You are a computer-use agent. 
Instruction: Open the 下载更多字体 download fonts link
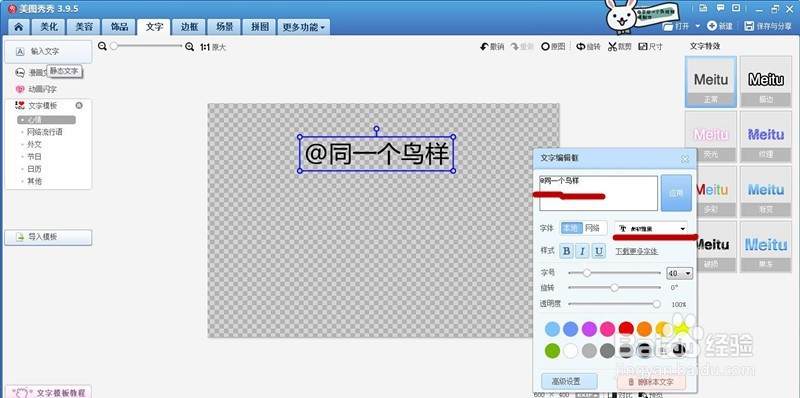point(637,252)
